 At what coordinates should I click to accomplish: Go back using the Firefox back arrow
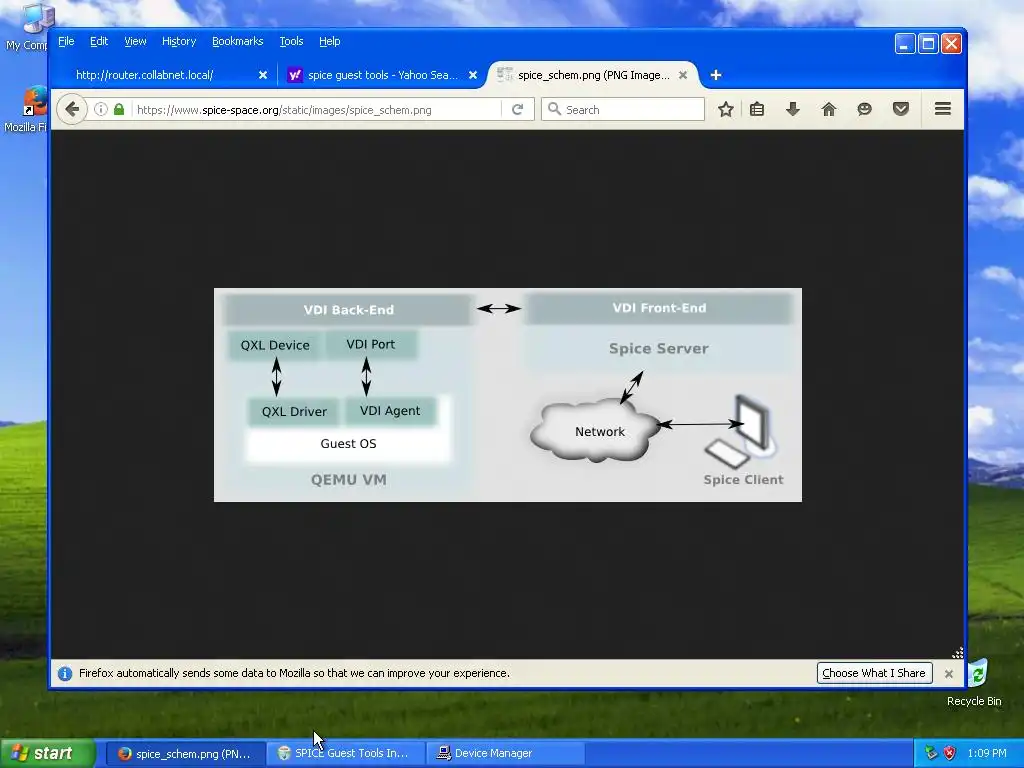[72, 109]
